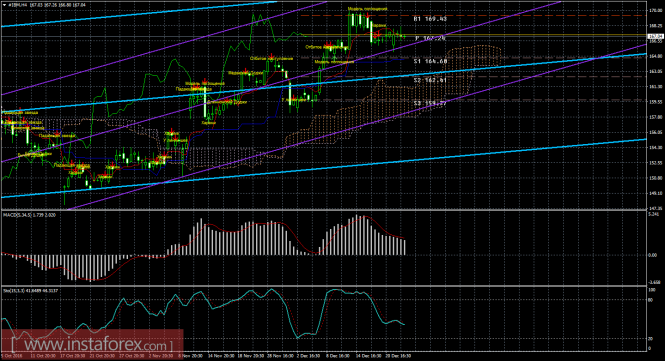Click the red arrow signal above the top candle

368,16
